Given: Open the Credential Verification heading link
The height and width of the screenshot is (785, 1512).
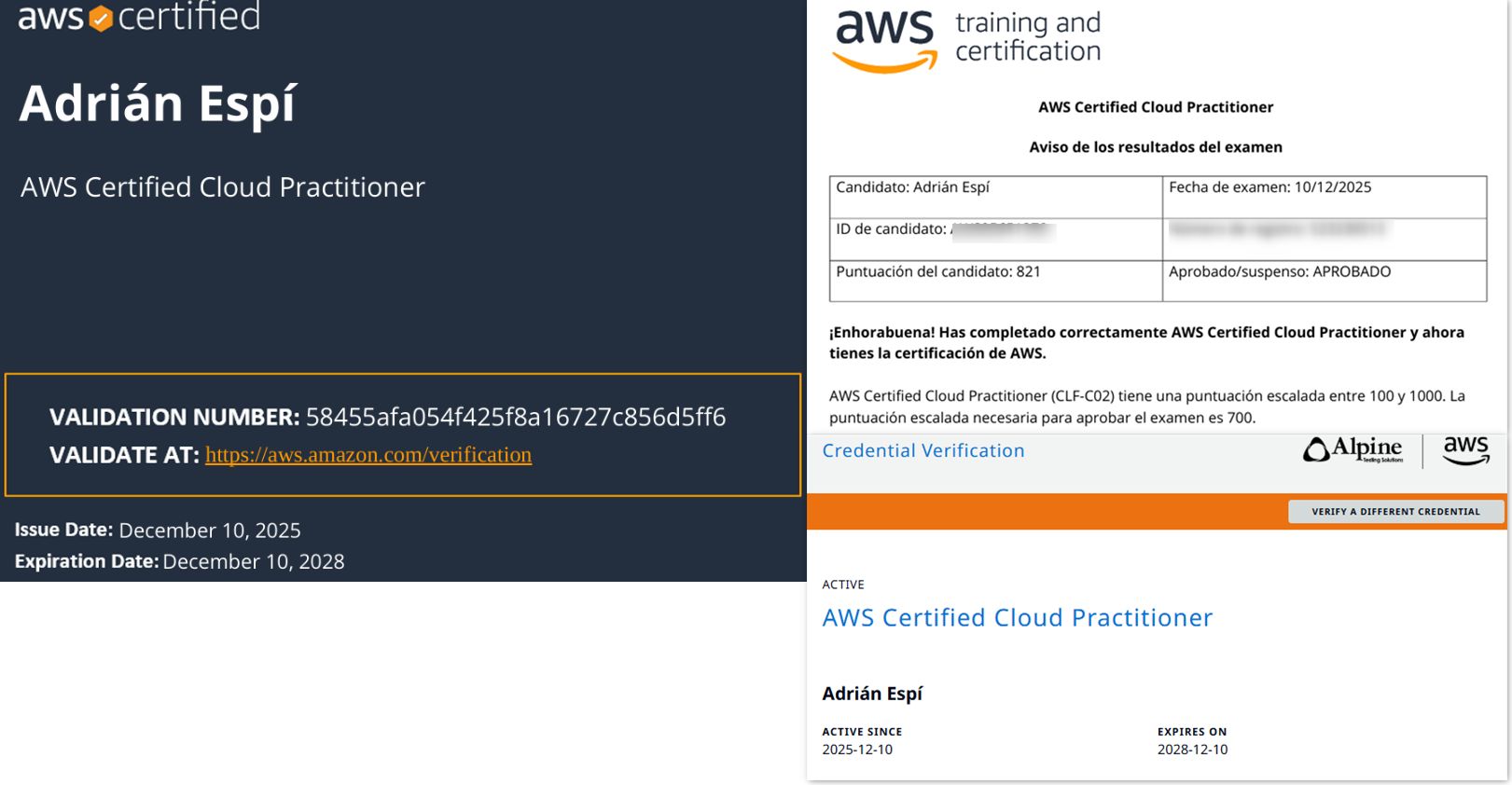Looking at the screenshot, I should (922, 451).
